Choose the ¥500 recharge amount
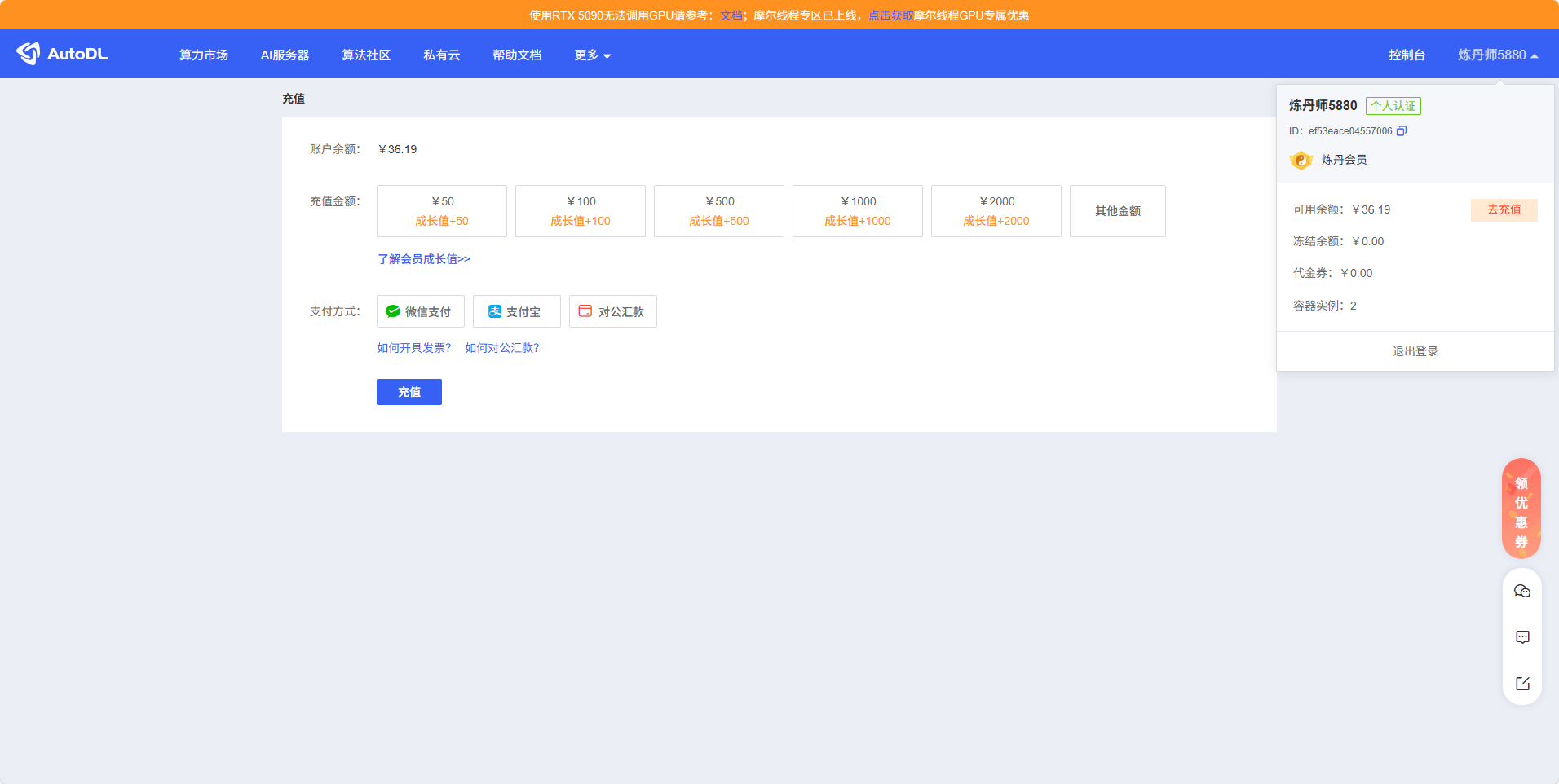The width and height of the screenshot is (1559, 784). [x=719, y=211]
